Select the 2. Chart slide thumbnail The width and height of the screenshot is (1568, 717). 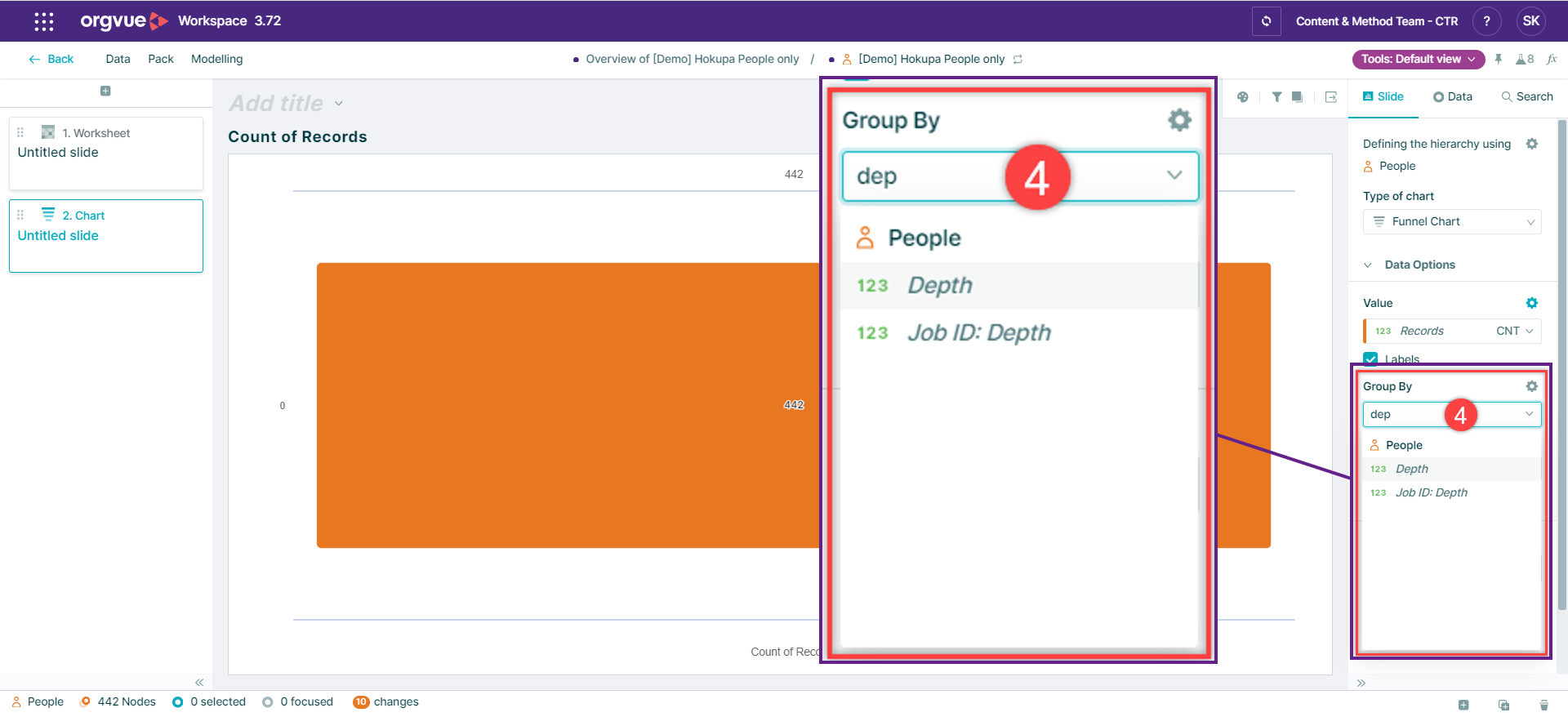106,236
